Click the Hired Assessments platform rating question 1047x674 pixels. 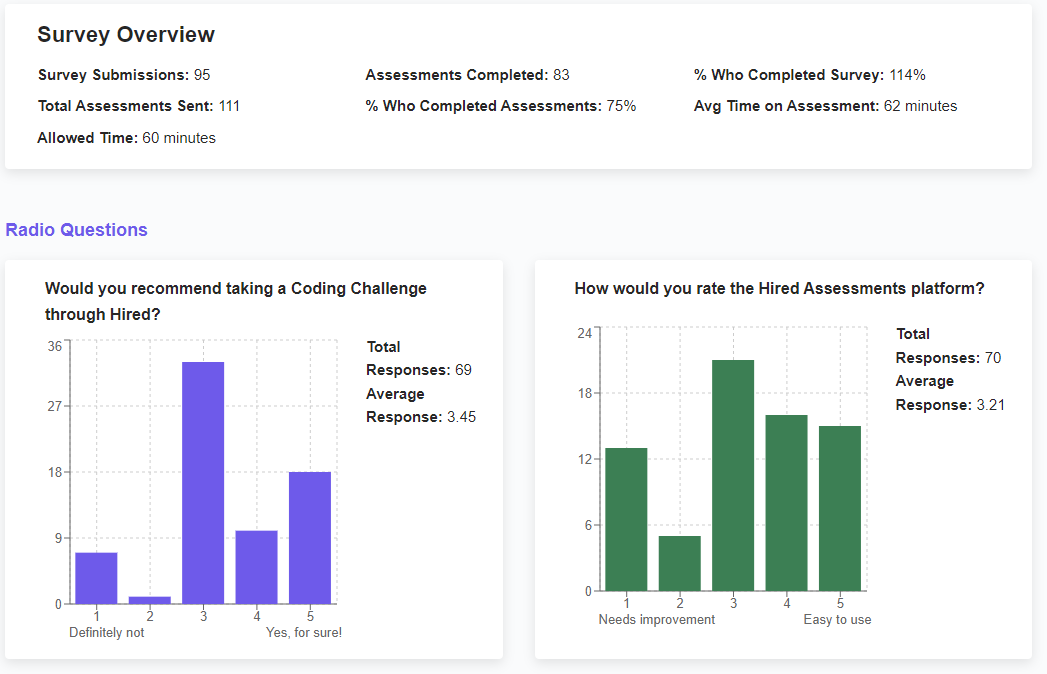click(779, 289)
